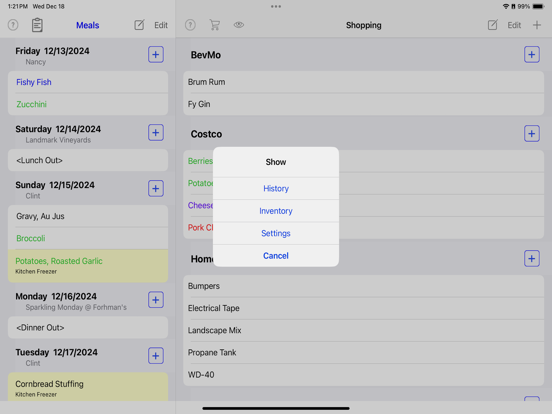
Task: Tap the Tuesday 12/17/2024 header
Action: pos(56,352)
